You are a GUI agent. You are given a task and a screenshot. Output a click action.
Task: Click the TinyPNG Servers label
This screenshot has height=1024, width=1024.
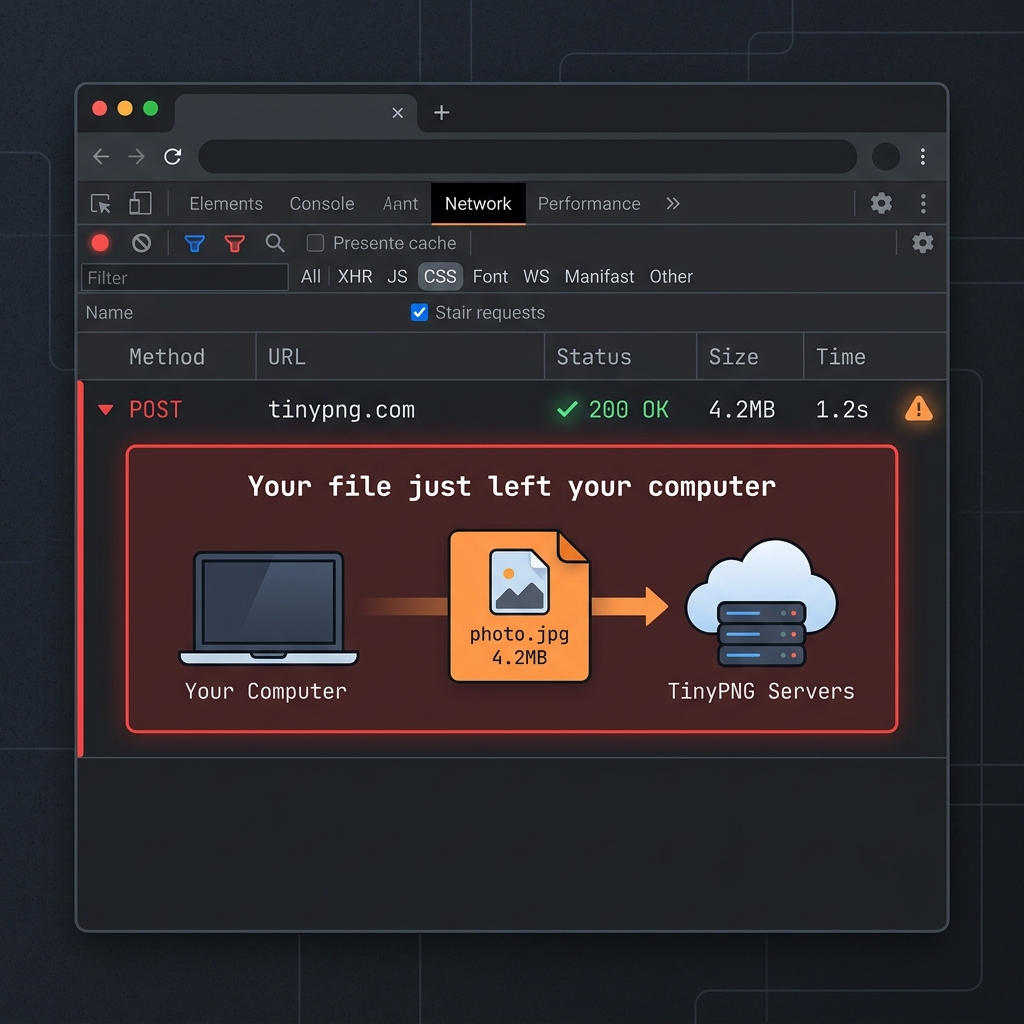(x=761, y=691)
